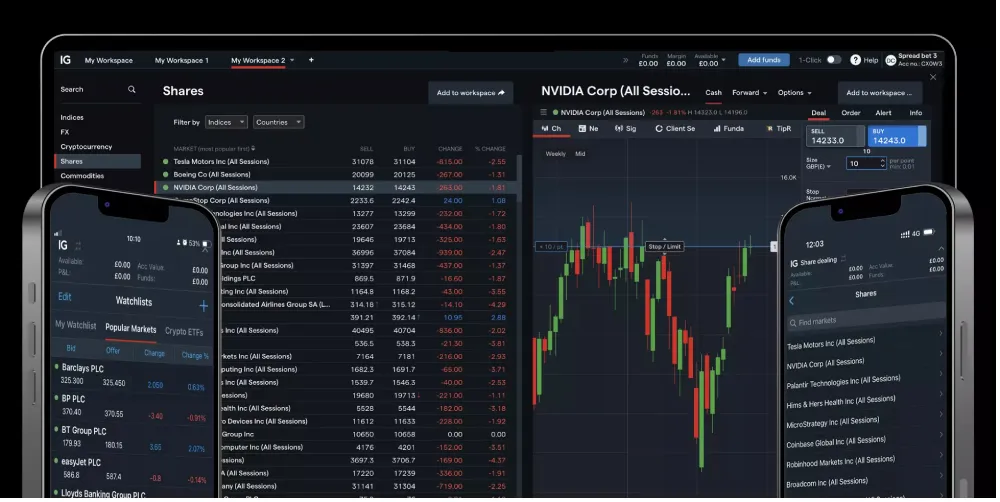Image resolution: width=1000 pixels, height=502 pixels.
Task: Click the sidebar Search field
Action: point(98,89)
